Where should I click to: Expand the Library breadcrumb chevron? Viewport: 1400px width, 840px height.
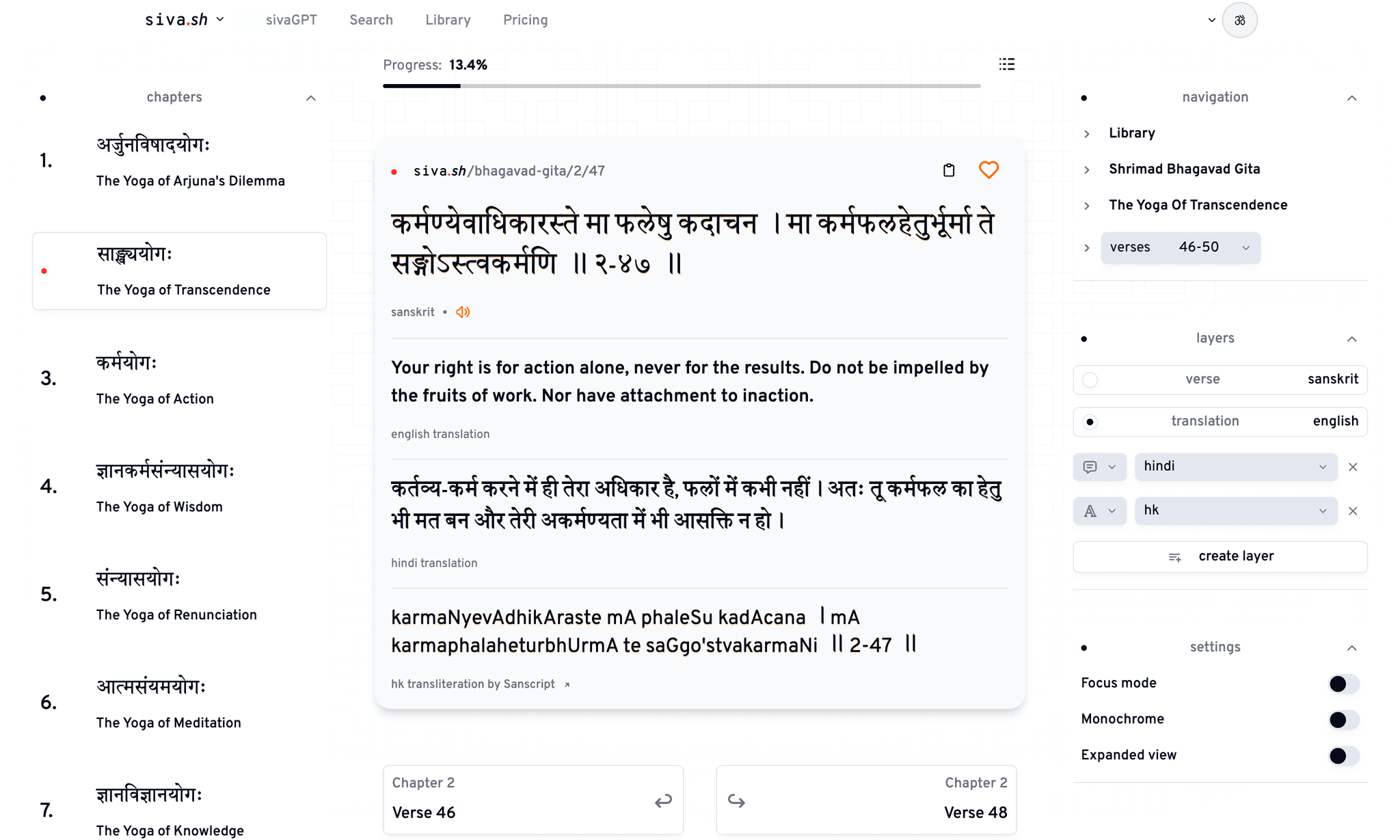pos(1087,134)
